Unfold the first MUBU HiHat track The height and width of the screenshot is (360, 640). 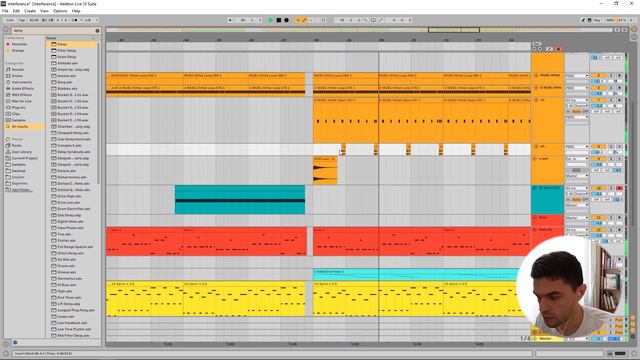point(536,76)
